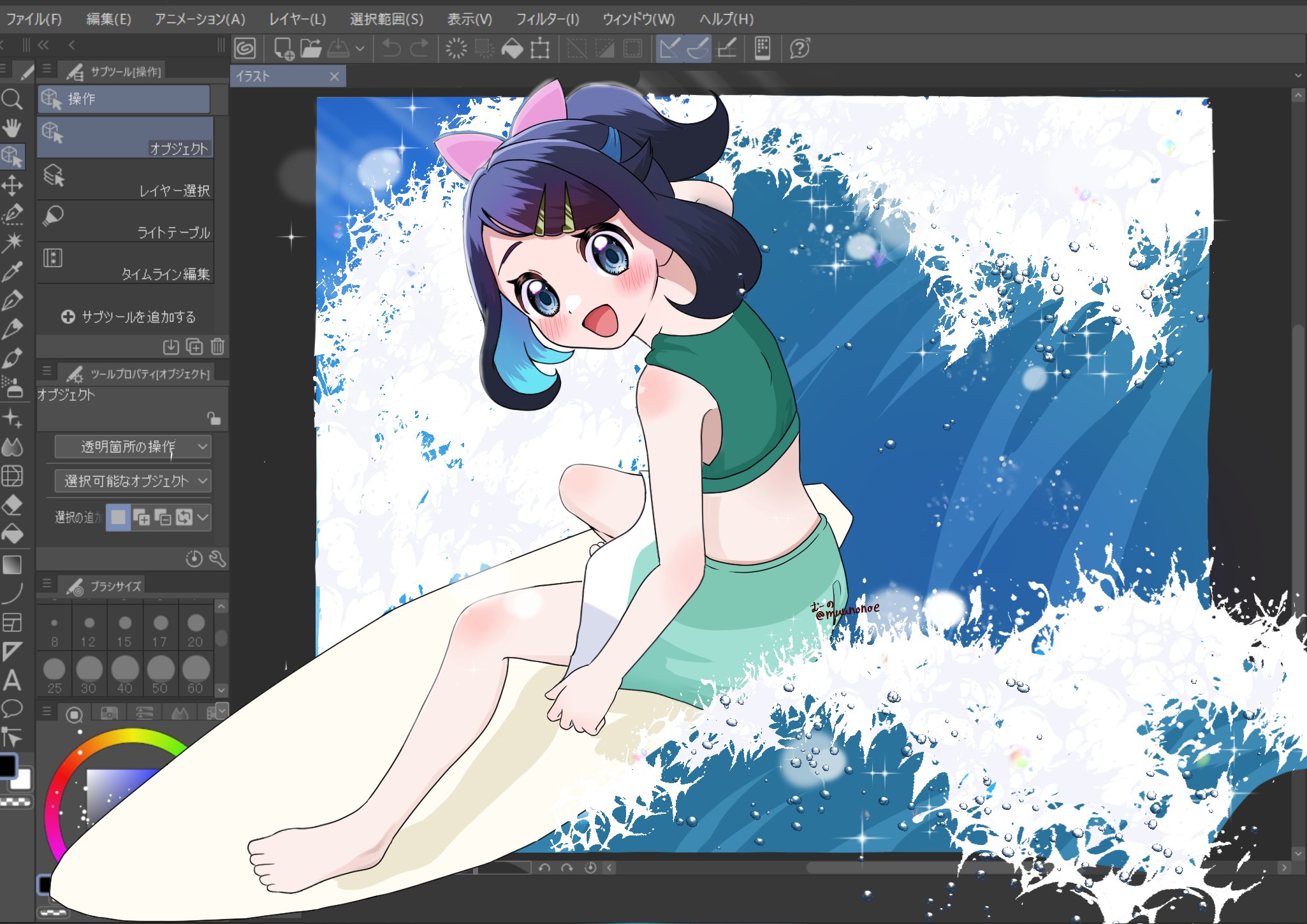Open 選択可能なオブジェクト dropdown
1307x924 pixels.
coord(133,480)
